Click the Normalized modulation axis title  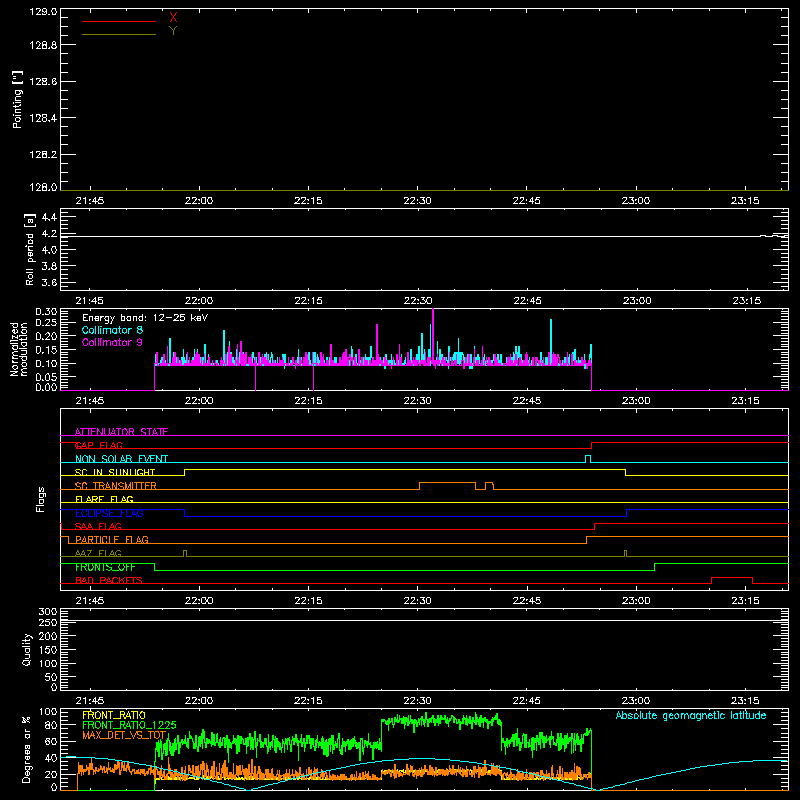tap(19, 349)
